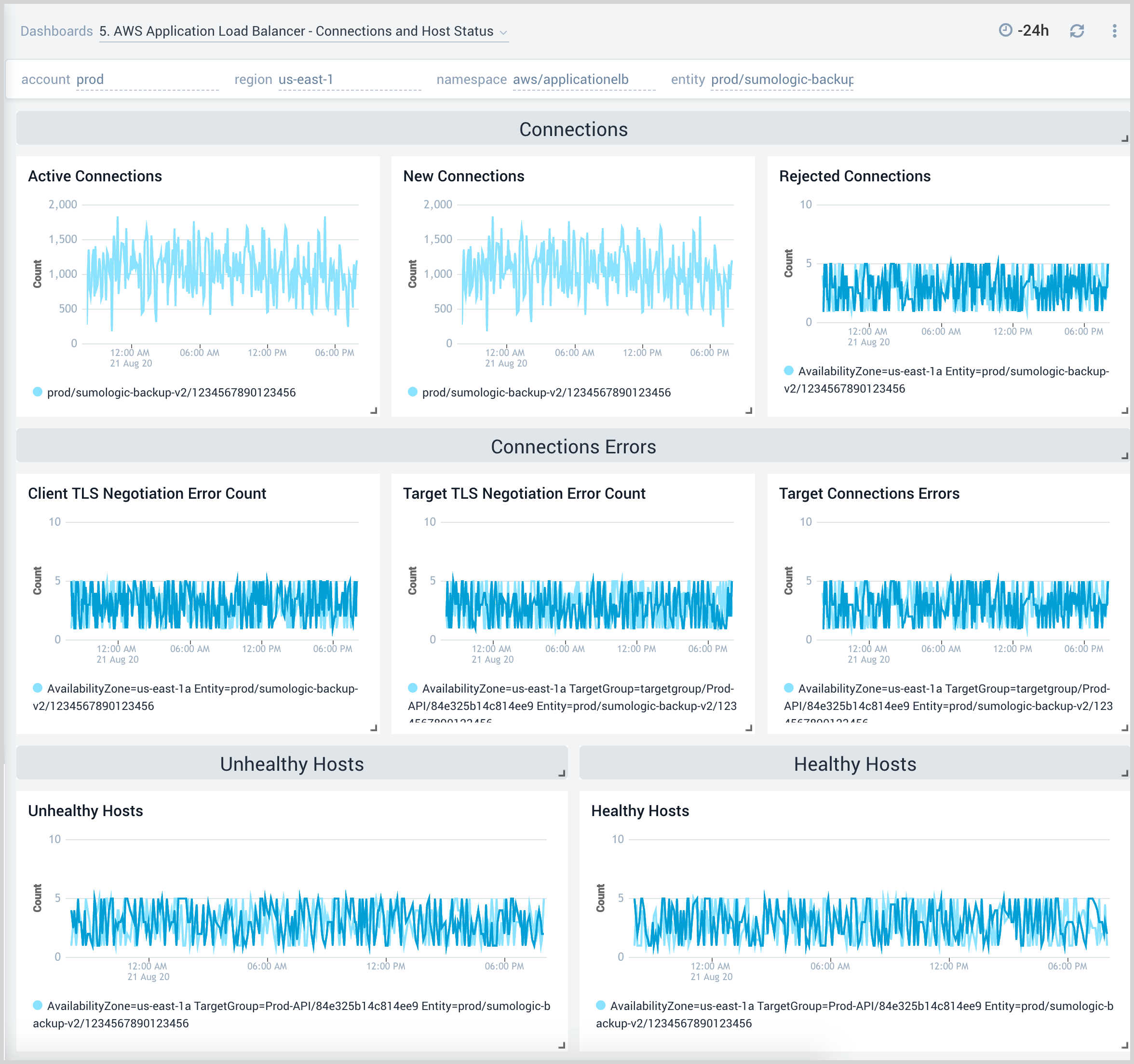Select the Connections section header
The image size is (1134, 1064).
click(573, 130)
